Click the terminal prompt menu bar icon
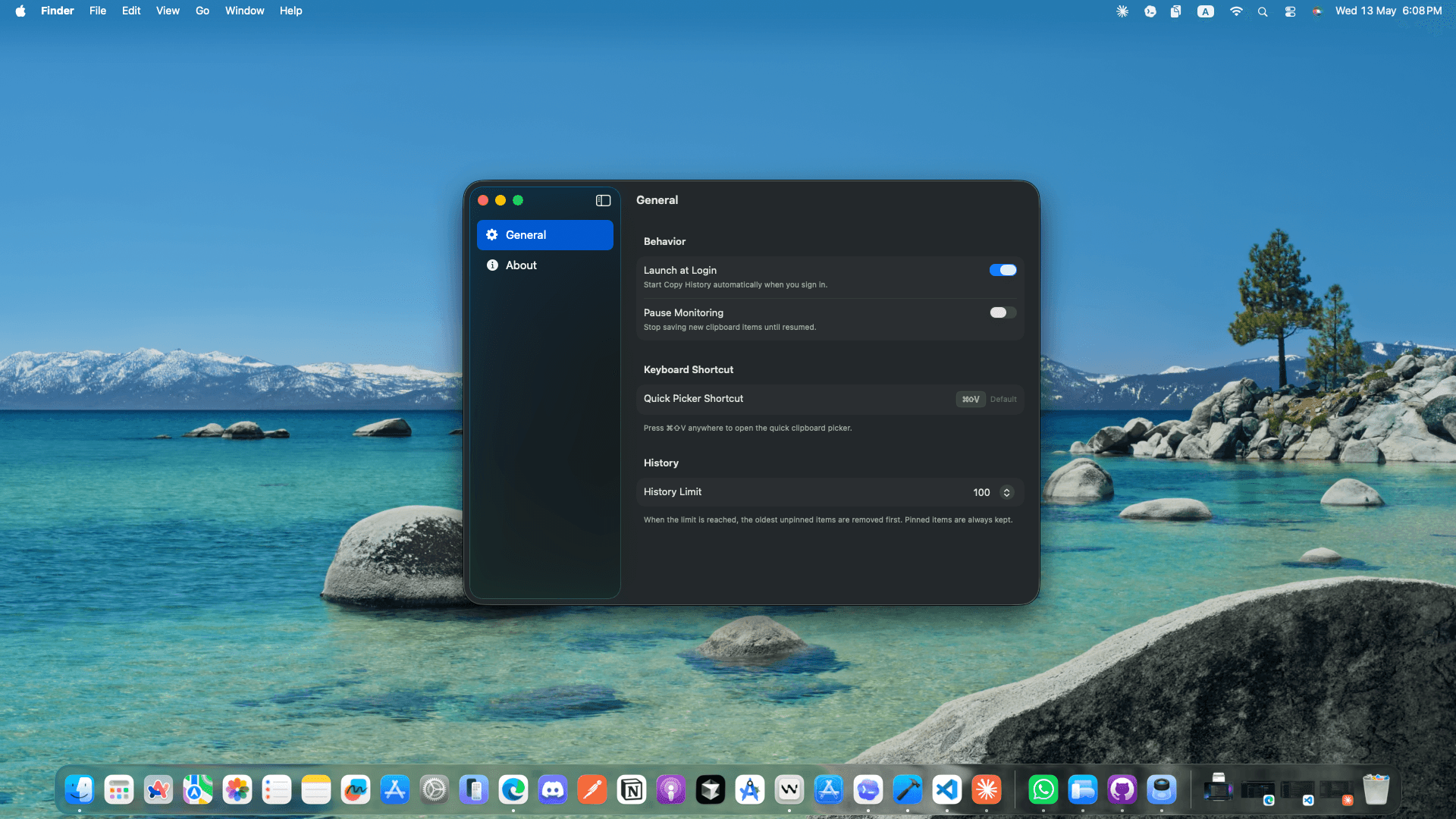This screenshot has width=1456, height=819. (1150, 11)
